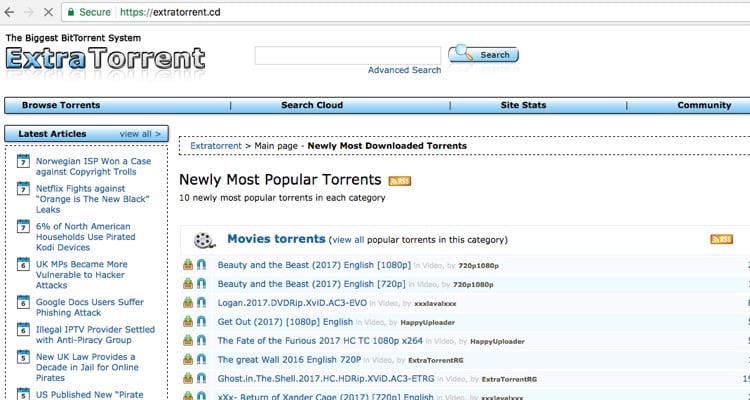
Task: Open the Advanced Search link
Action: click(x=404, y=70)
